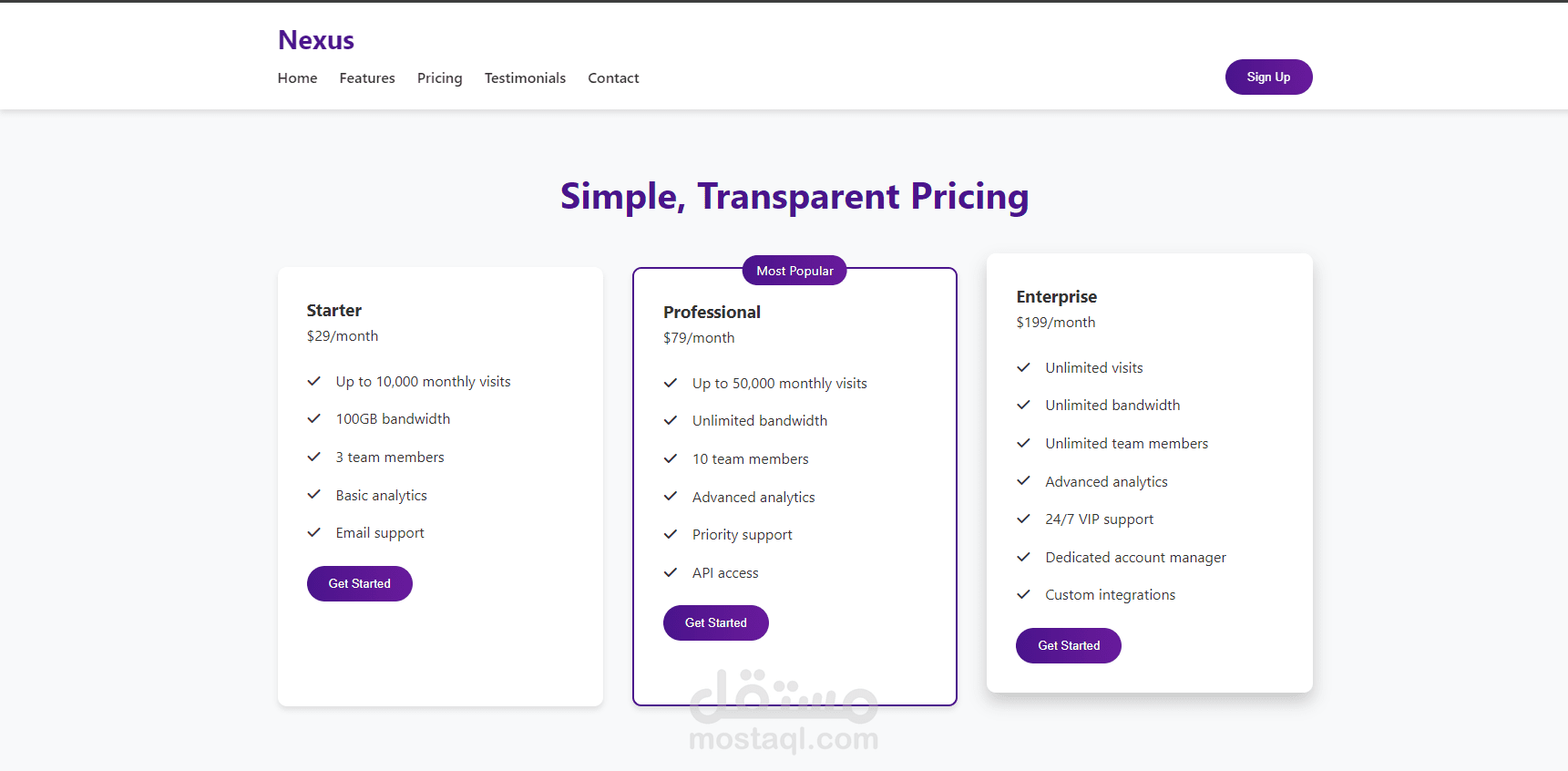The height and width of the screenshot is (771, 1568).
Task: Click checkmark icon beside "Email support"
Action: point(314,532)
